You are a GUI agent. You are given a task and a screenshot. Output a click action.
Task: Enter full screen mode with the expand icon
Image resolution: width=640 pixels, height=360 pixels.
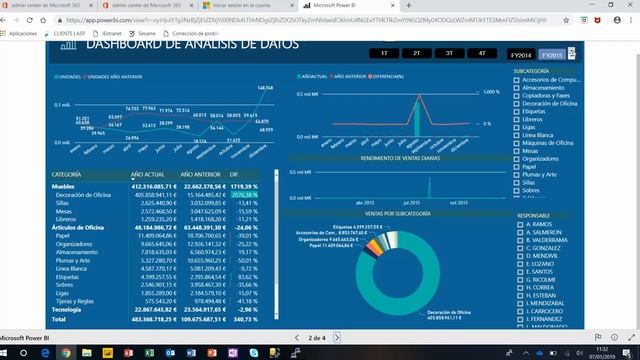click(631, 337)
